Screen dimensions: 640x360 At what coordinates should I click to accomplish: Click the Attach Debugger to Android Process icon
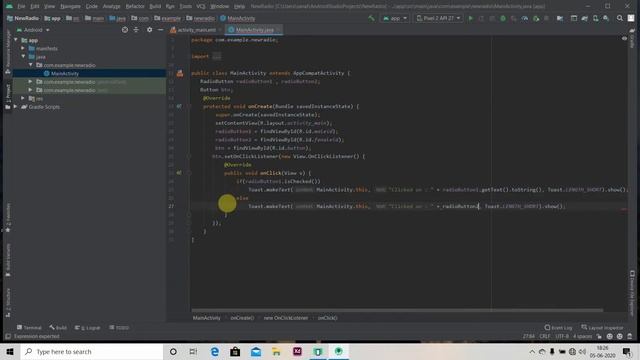pos(536,18)
